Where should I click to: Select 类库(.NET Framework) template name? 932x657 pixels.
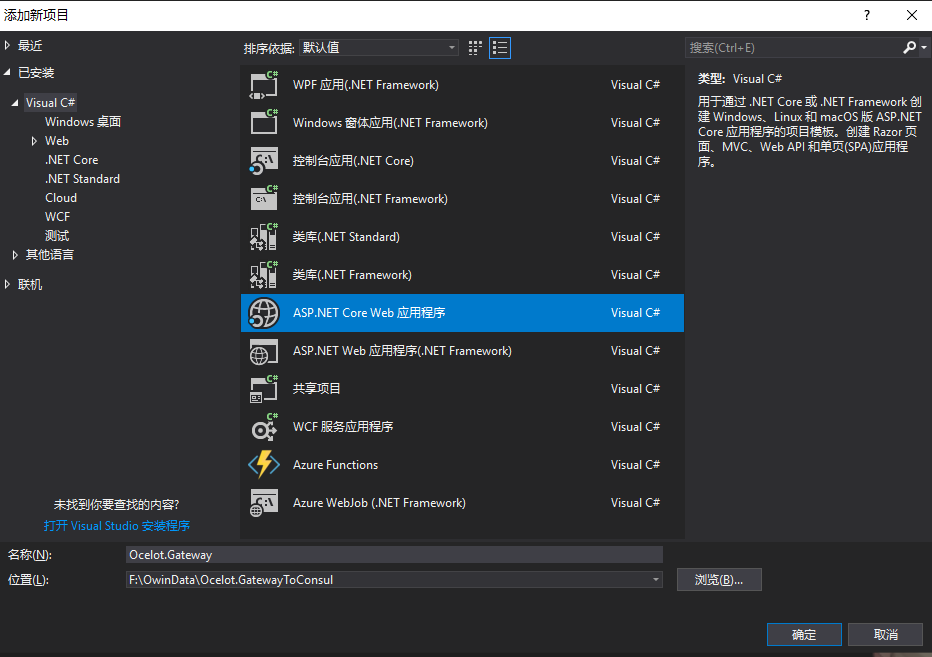[352, 275]
